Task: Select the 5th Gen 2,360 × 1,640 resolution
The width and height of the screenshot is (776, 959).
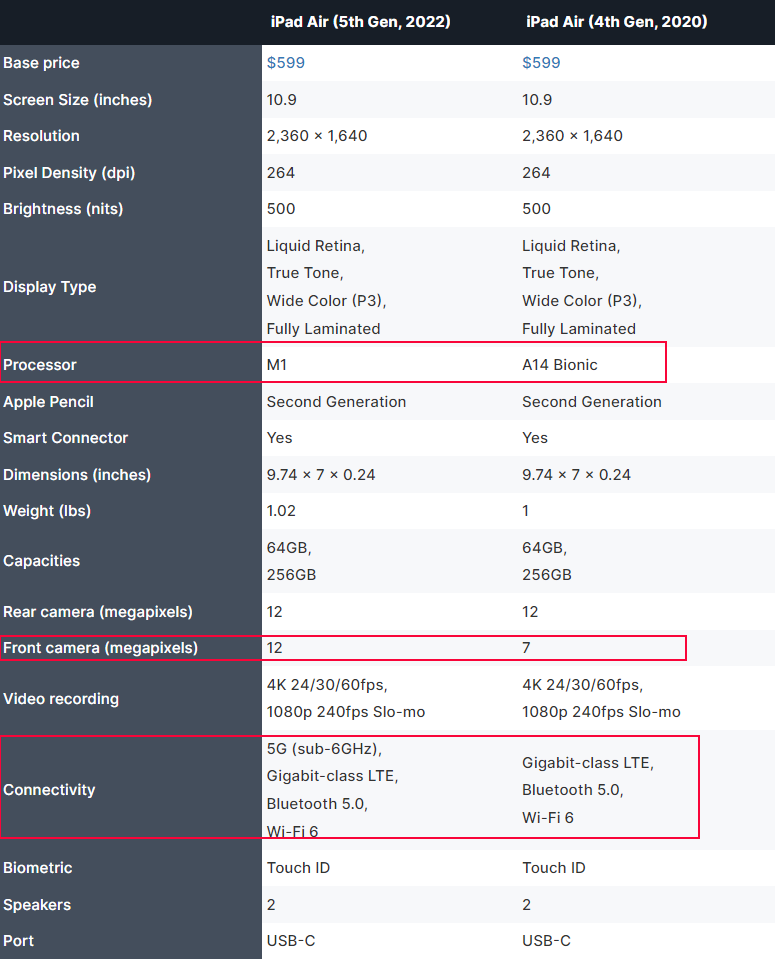Action: (317, 136)
